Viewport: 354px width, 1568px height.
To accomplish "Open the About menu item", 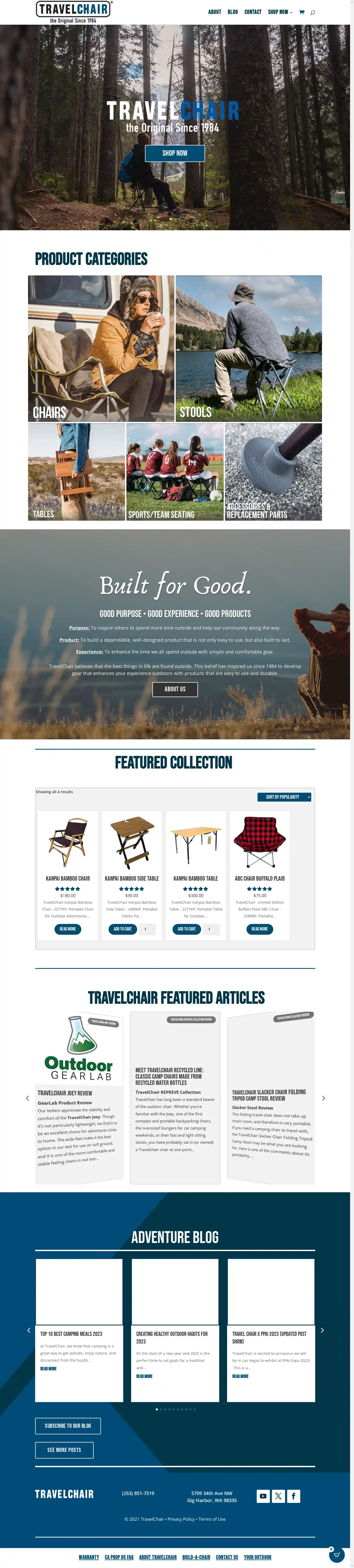I will tap(215, 12).
